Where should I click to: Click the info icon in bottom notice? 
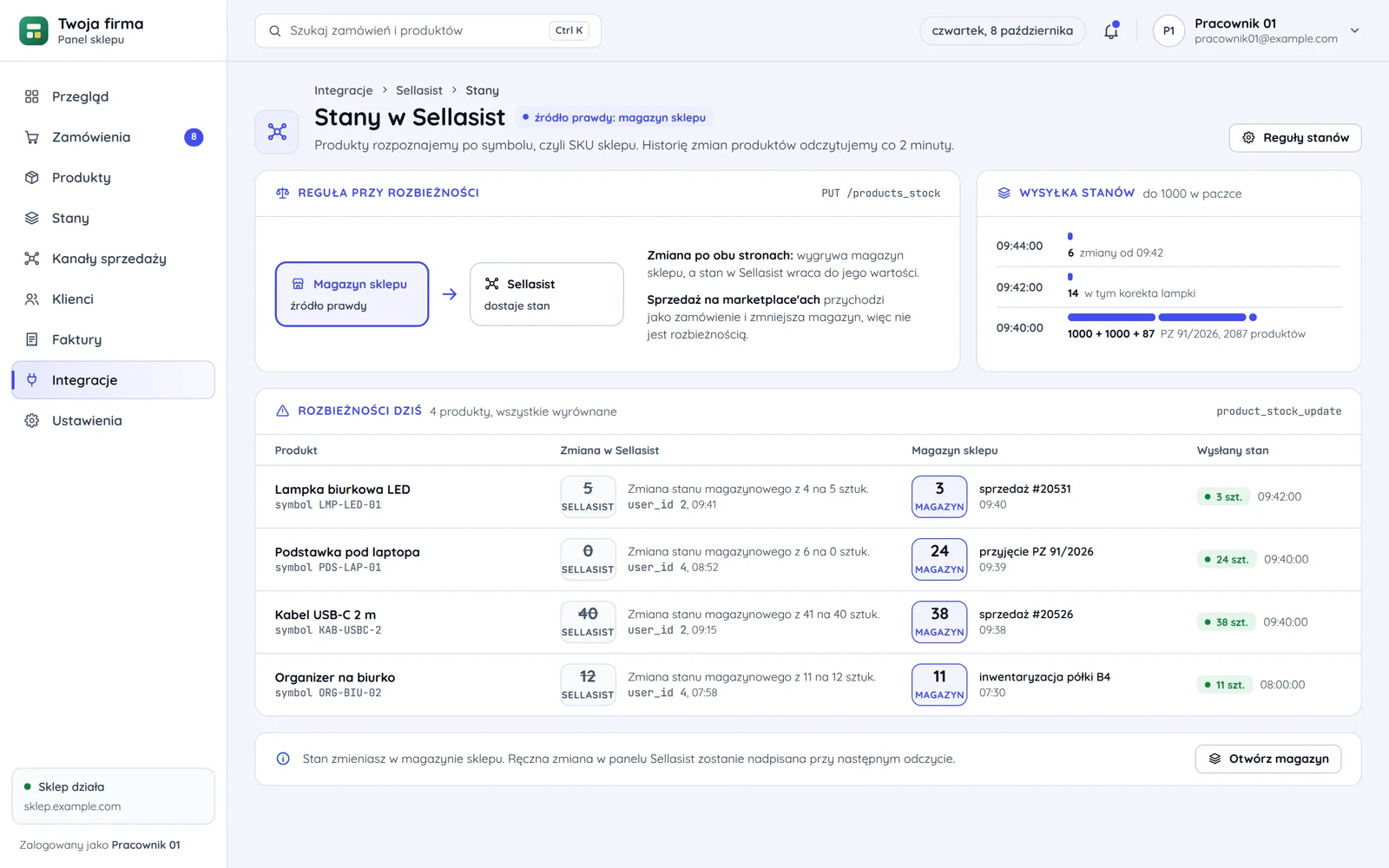pyautogui.click(x=283, y=759)
